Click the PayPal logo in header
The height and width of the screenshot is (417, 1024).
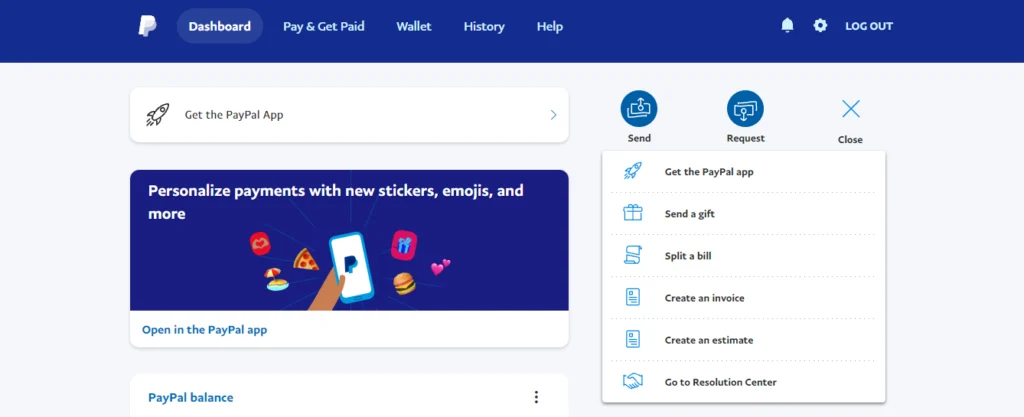coord(147,26)
